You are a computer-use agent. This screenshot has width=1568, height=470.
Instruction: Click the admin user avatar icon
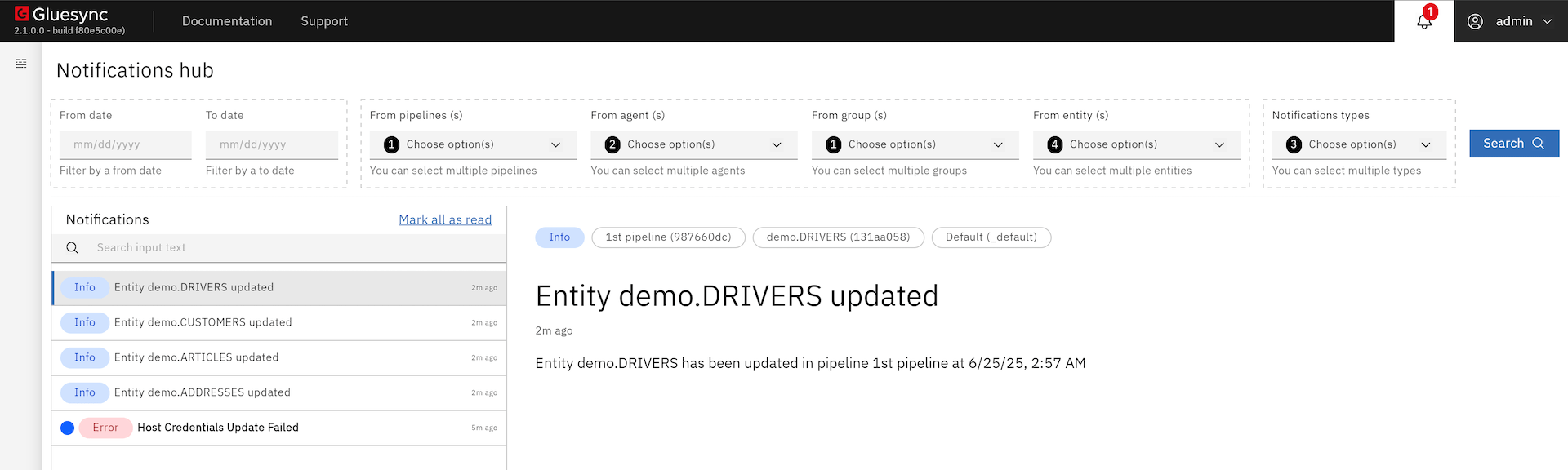coord(1475,21)
